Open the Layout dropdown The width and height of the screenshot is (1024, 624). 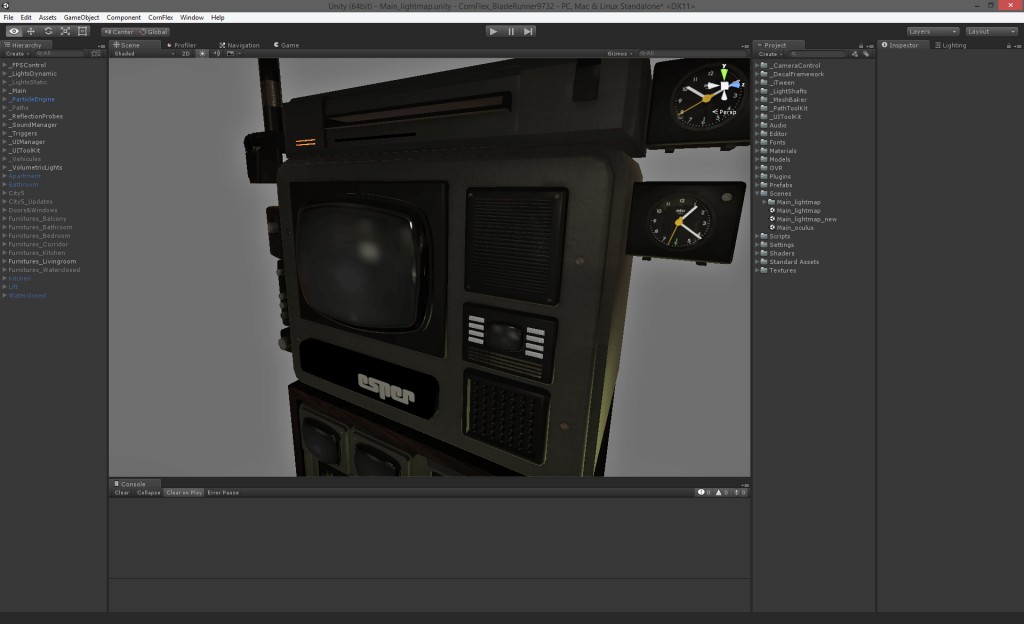[991, 31]
